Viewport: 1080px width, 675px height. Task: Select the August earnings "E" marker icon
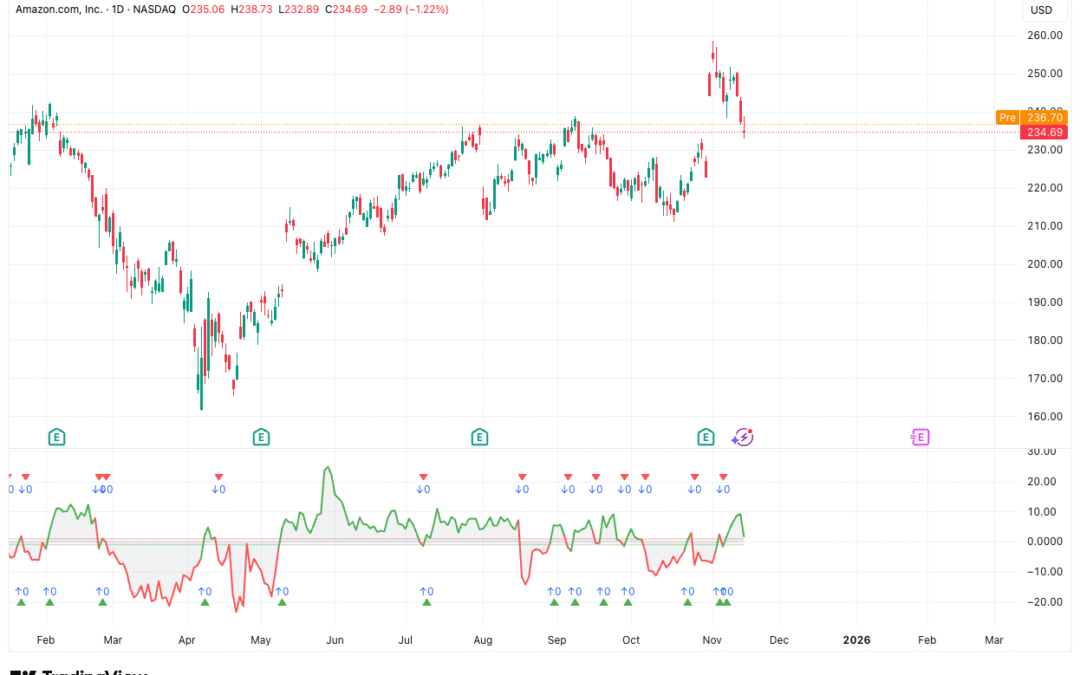tap(479, 437)
